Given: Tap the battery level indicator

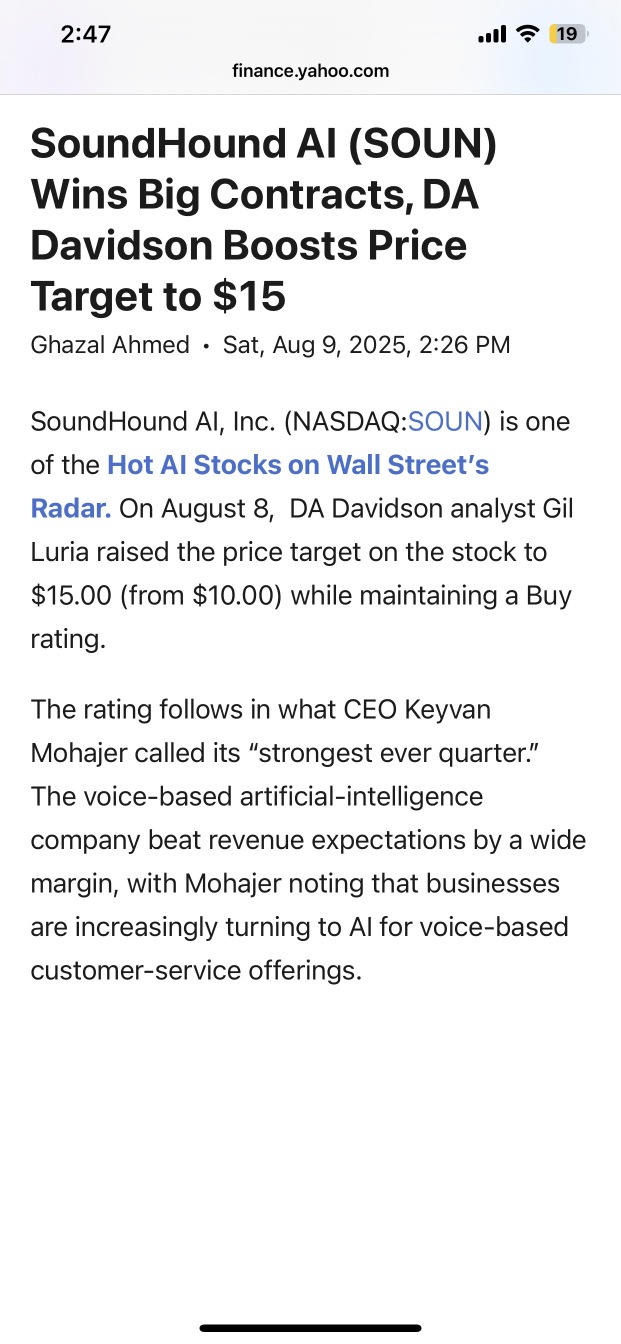Looking at the screenshot, I should coord(567,34).
